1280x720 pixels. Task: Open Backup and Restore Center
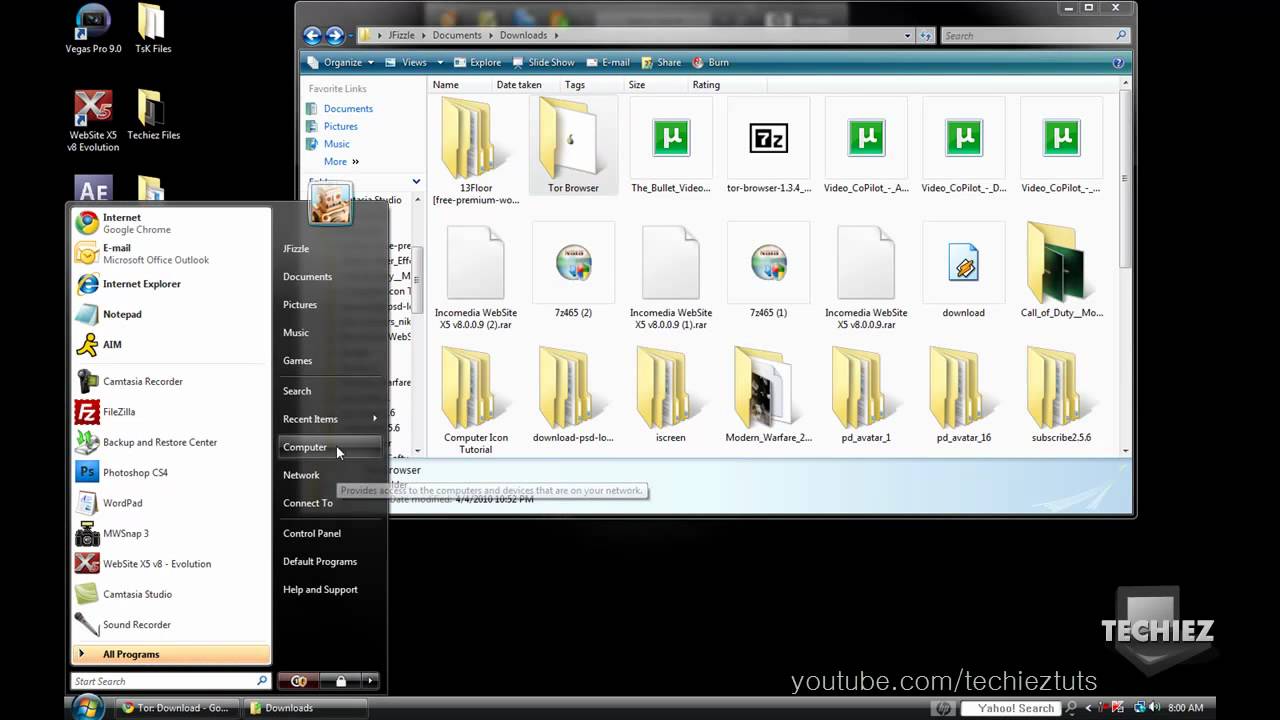coord(170,442)
